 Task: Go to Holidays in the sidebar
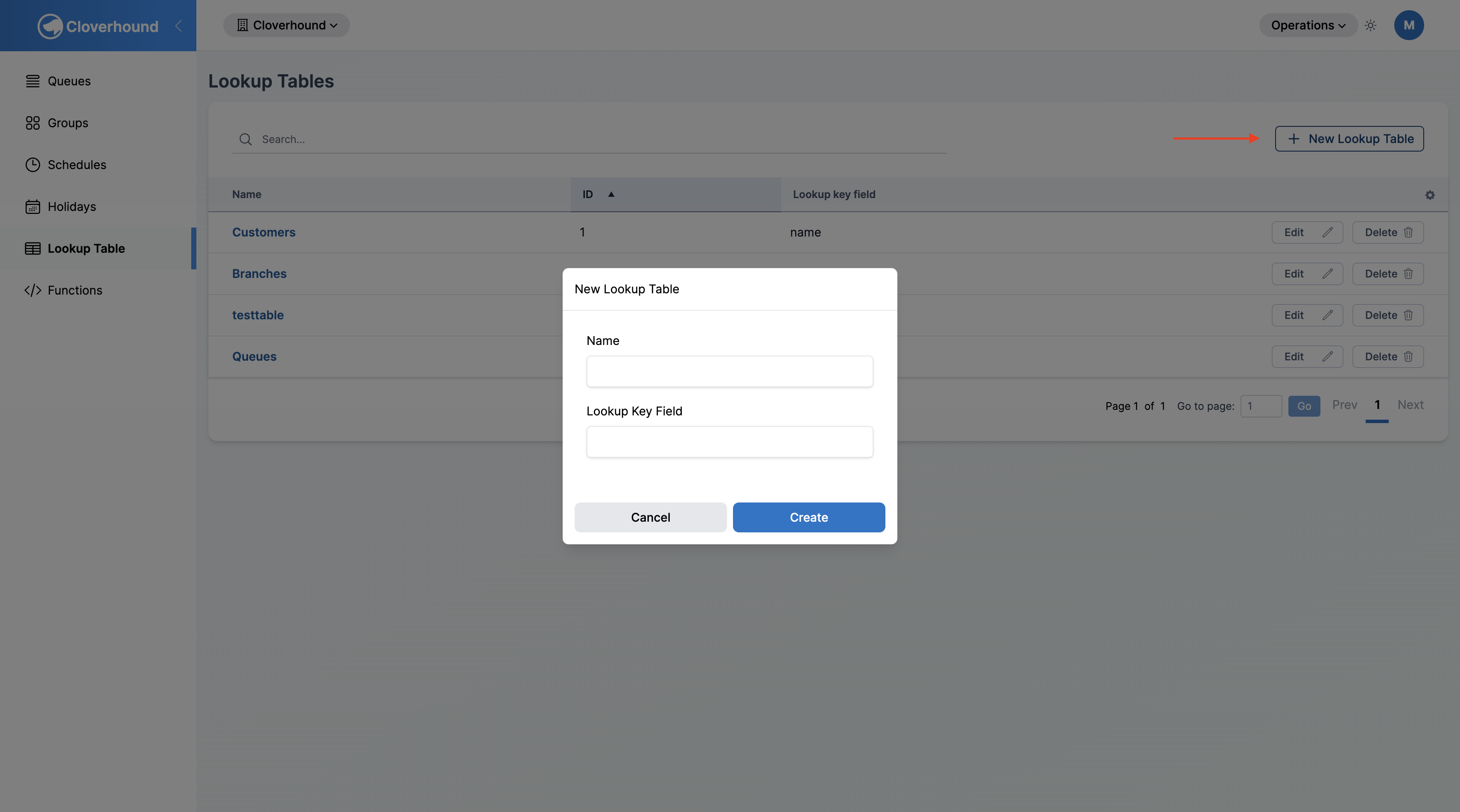coord(72,207)
